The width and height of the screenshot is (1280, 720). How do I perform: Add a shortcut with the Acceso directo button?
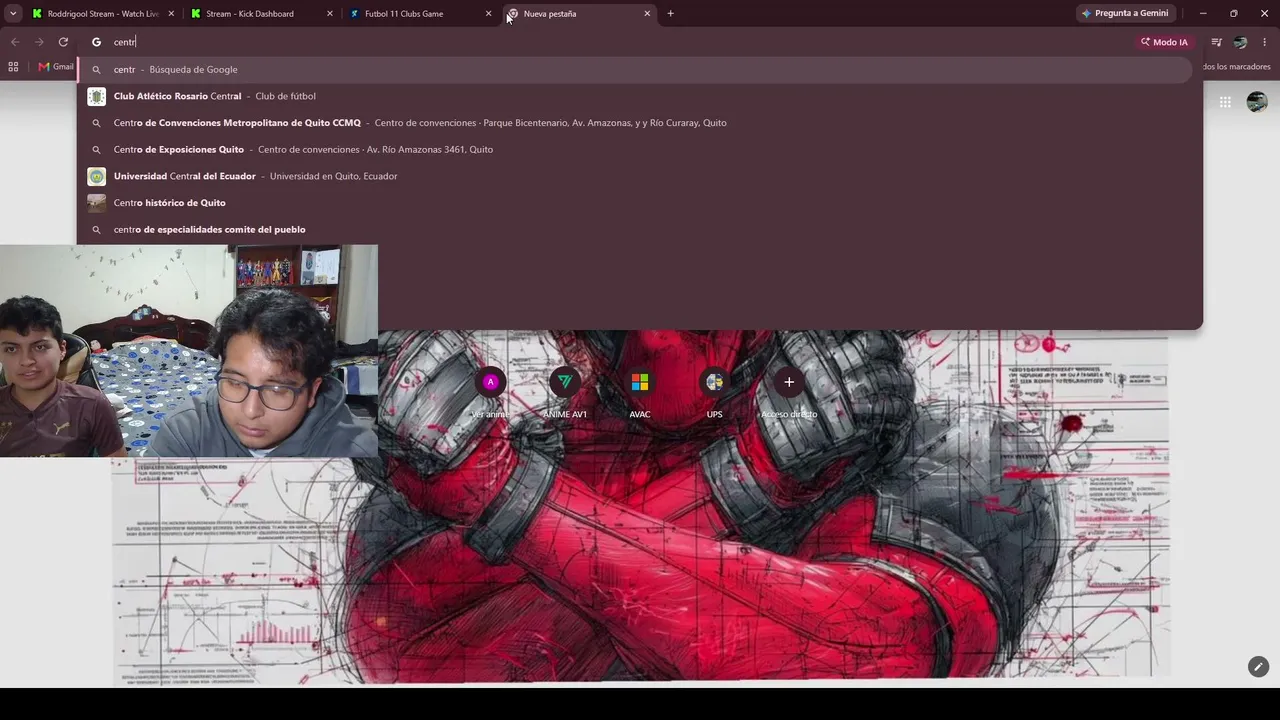point(789,392)
